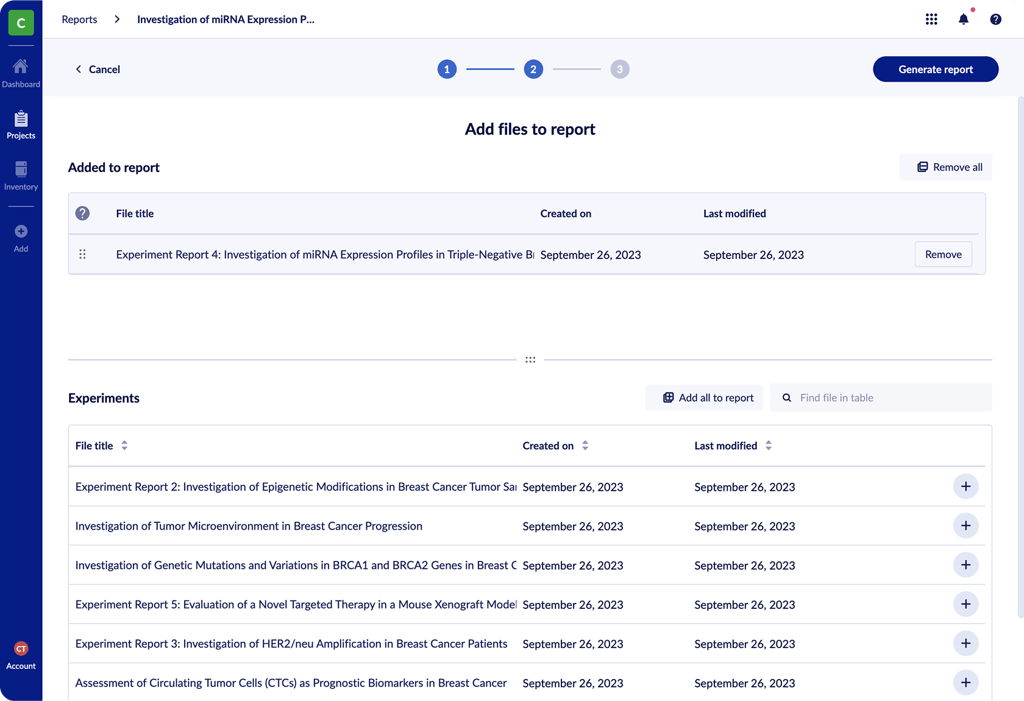This screenshot has width=1024, height=701.
Task: Sort experiments by Last modified
Action: [768, 446]
